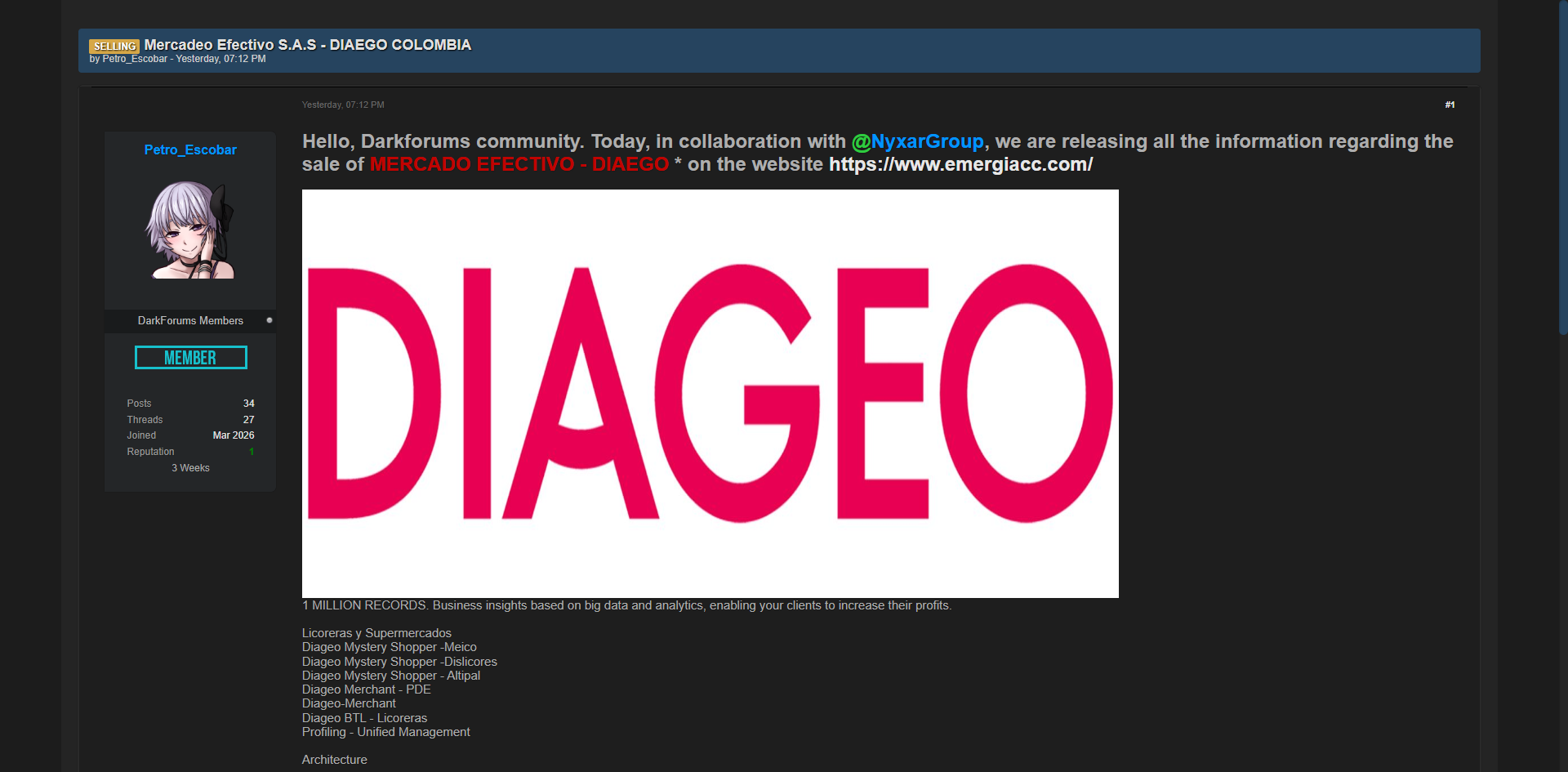
Task: Click the post timestamp Yesterday 07:12 PM
Action: pos(343,105)
